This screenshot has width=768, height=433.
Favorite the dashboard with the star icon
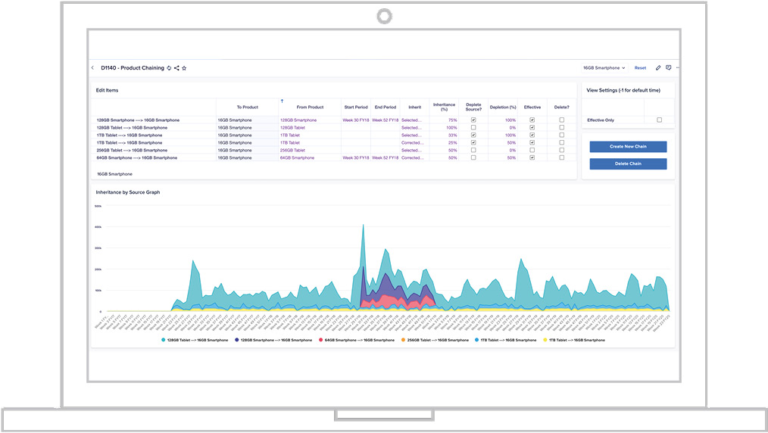(x=184, y=68)
